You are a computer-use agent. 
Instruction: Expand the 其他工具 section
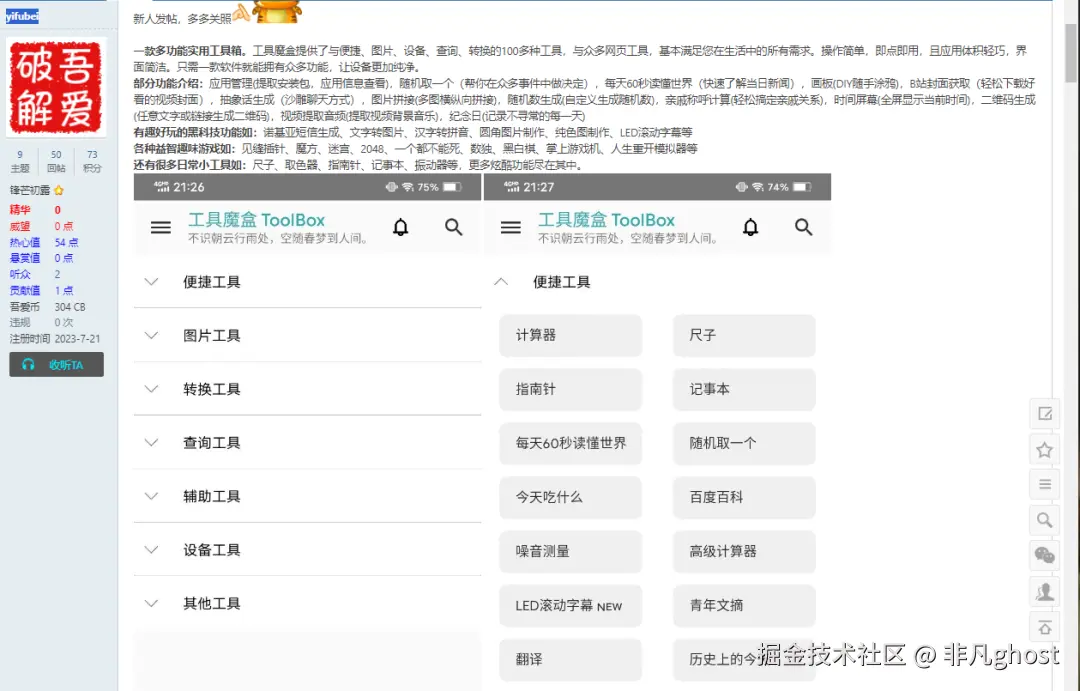[x=307, y=604]
